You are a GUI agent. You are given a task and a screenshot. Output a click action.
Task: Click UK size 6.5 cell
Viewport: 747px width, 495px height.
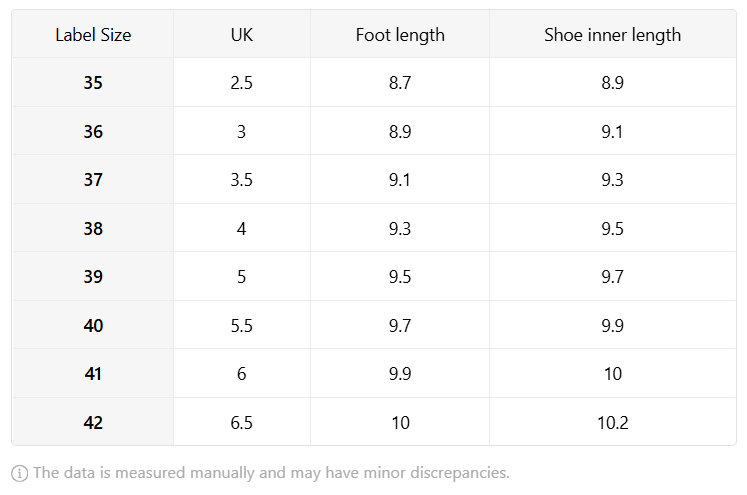(242, 422)
